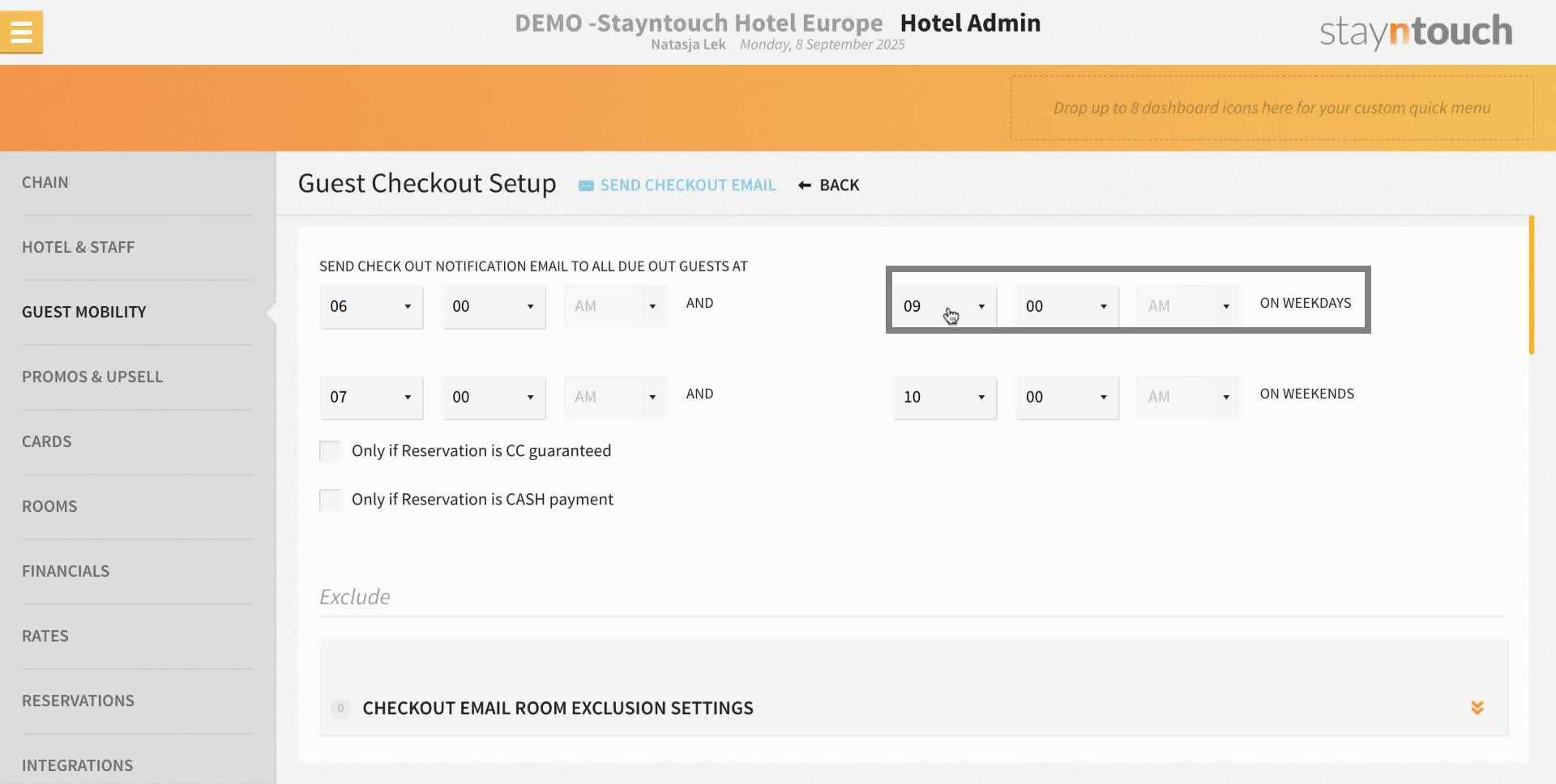Click the BACK button
This screenshot has width=1556, height=784.
(840, 185)
